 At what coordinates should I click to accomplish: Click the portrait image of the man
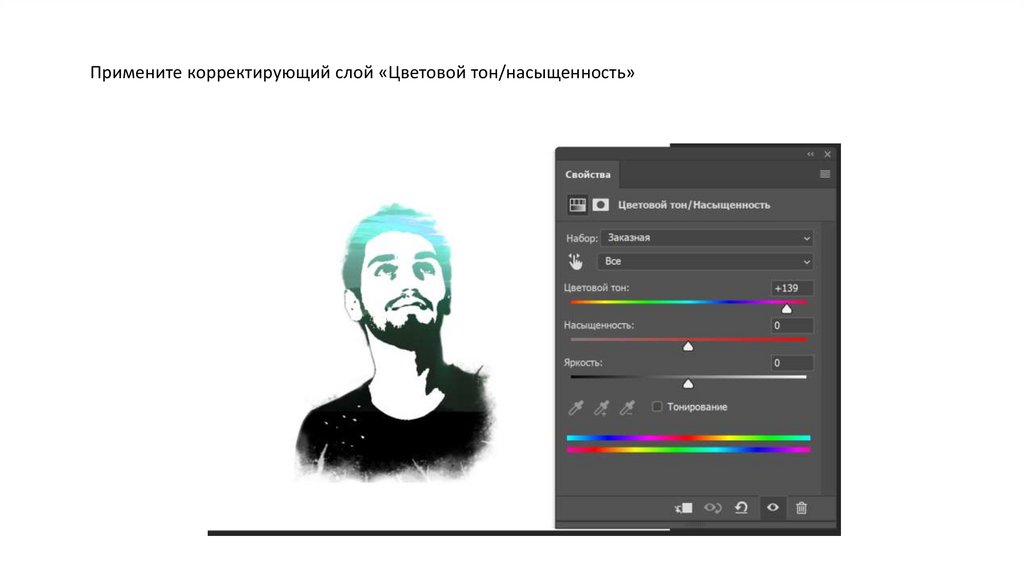pyautogui.click(x=394, y=342)
